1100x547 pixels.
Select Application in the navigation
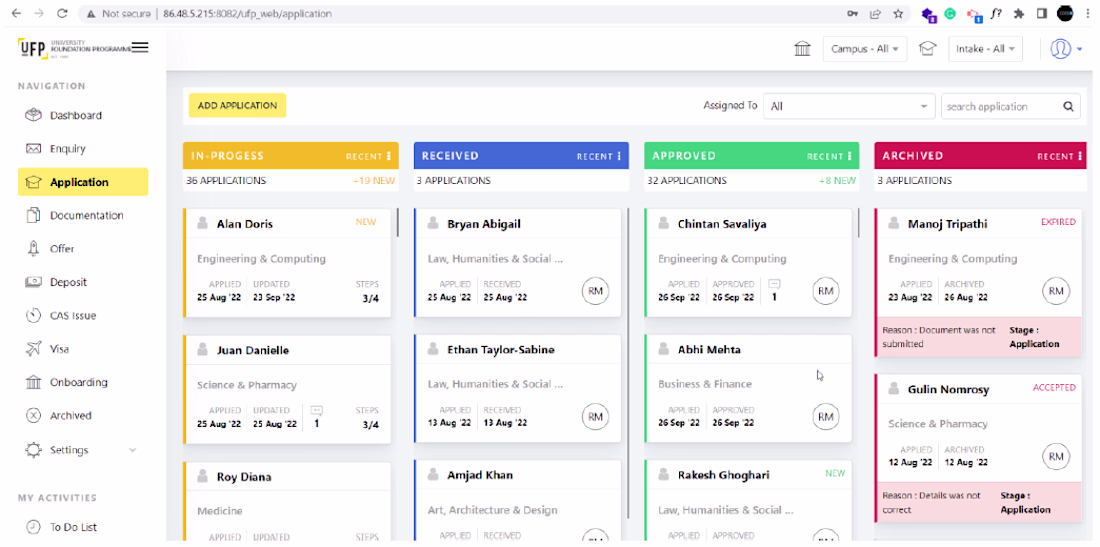point(83,182)
